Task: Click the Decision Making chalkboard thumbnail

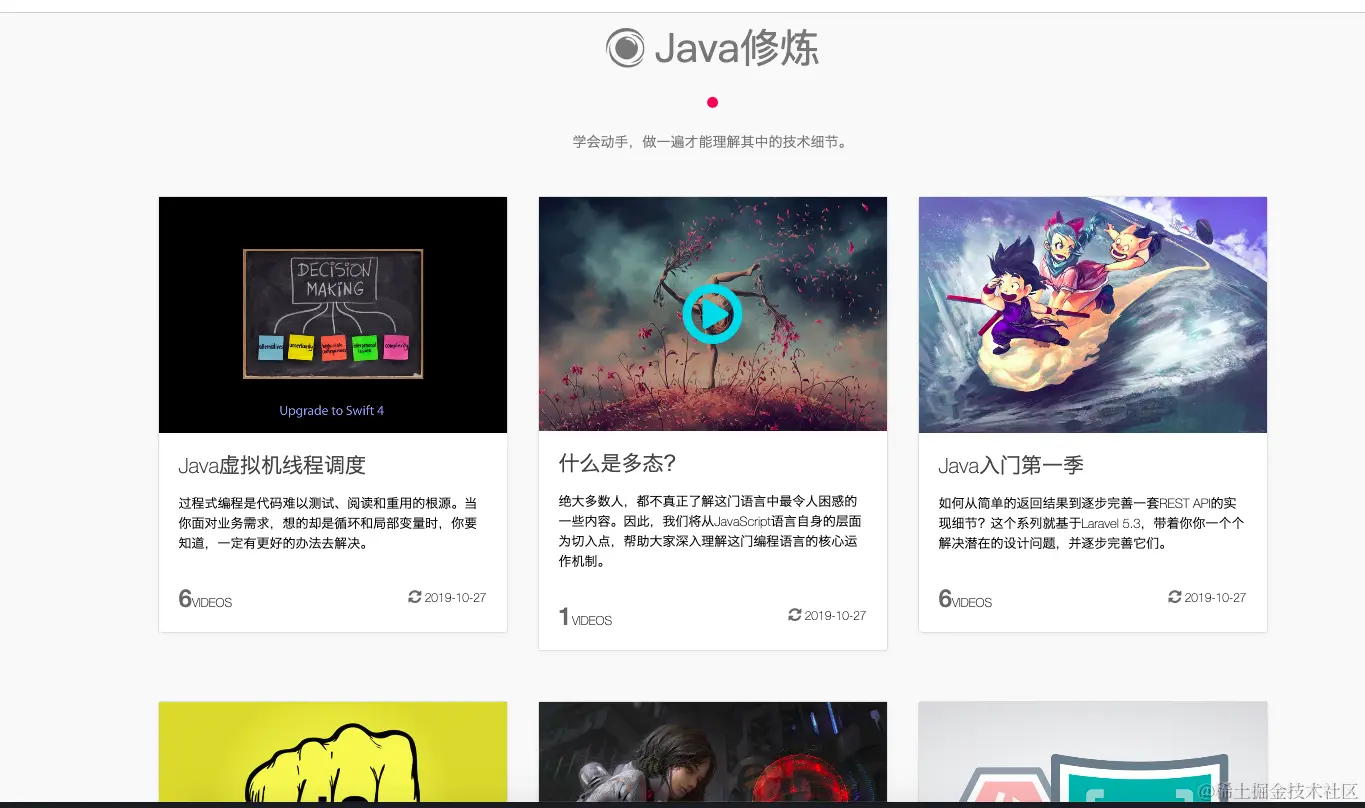Action: pyautogui.click(x=332, y=314)
